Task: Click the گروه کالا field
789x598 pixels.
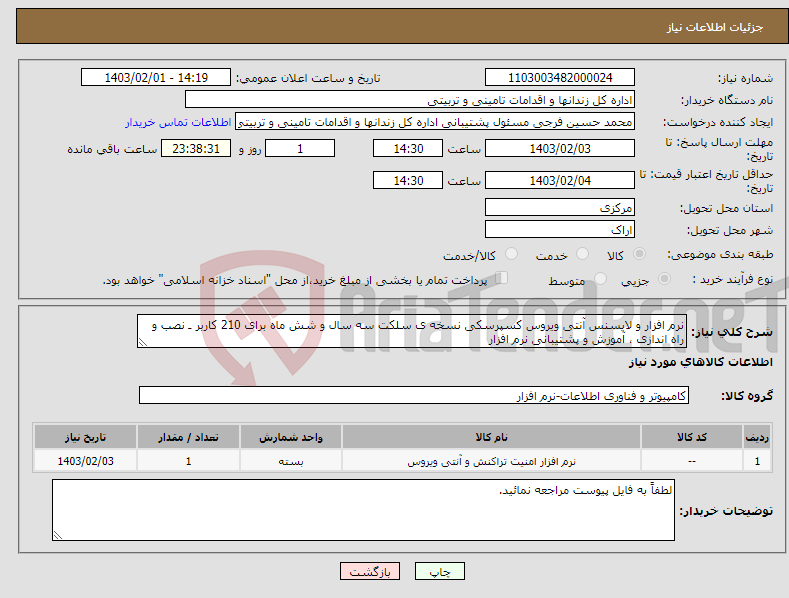Action: point(414,396)
